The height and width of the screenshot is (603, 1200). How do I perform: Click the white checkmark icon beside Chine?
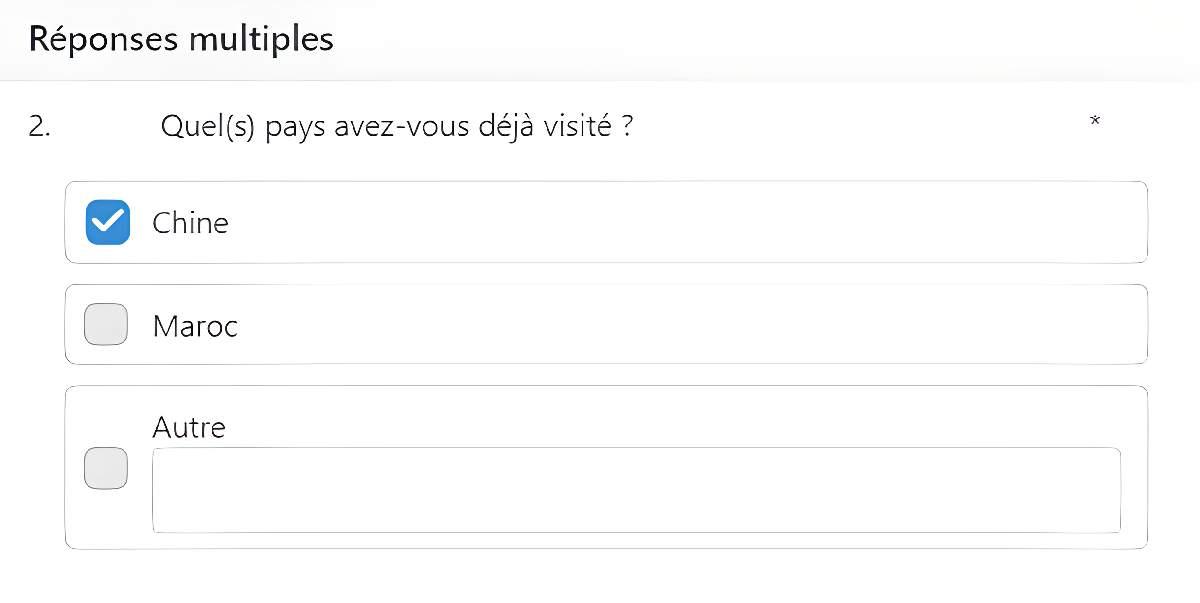coord(107,222)
